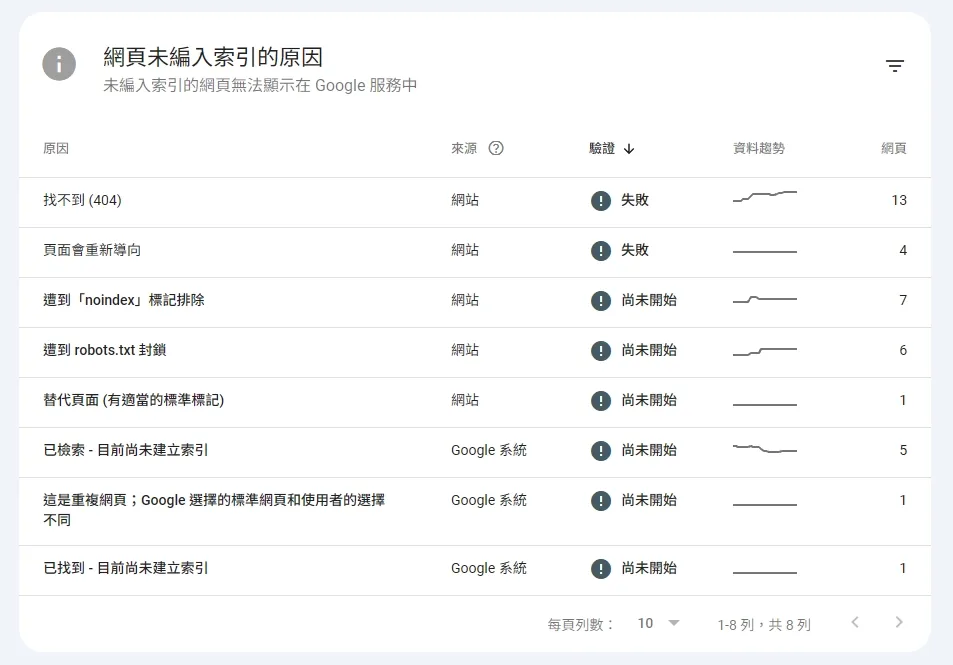Image resolution: width=953 pixels, height=665 pixels.
Task: Click the status icon in the 已檢索 row
Action: (600, 450)
